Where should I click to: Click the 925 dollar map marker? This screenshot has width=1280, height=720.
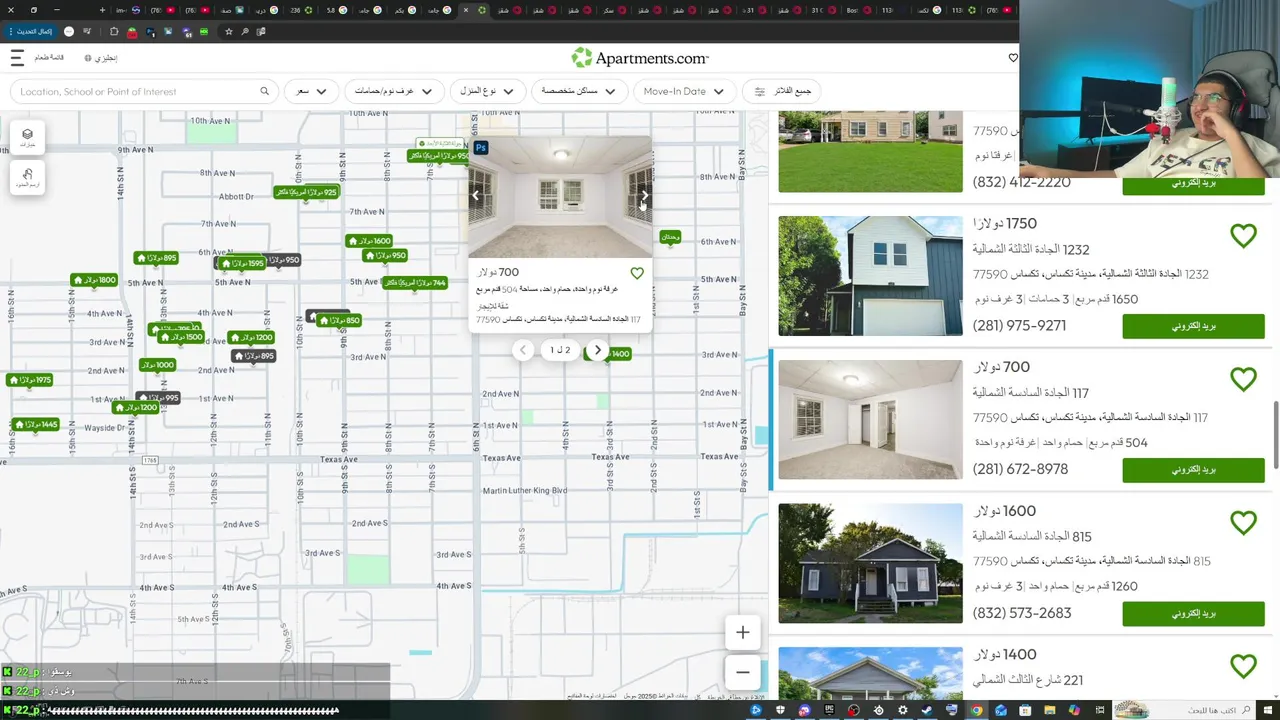(x=307, y=192)
